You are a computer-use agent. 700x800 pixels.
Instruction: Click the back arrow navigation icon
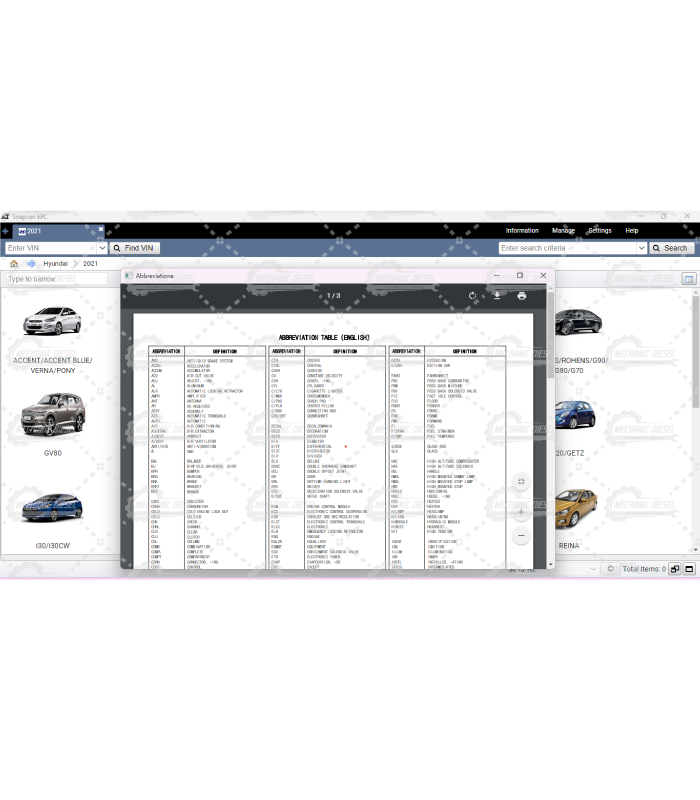[31, 263]
